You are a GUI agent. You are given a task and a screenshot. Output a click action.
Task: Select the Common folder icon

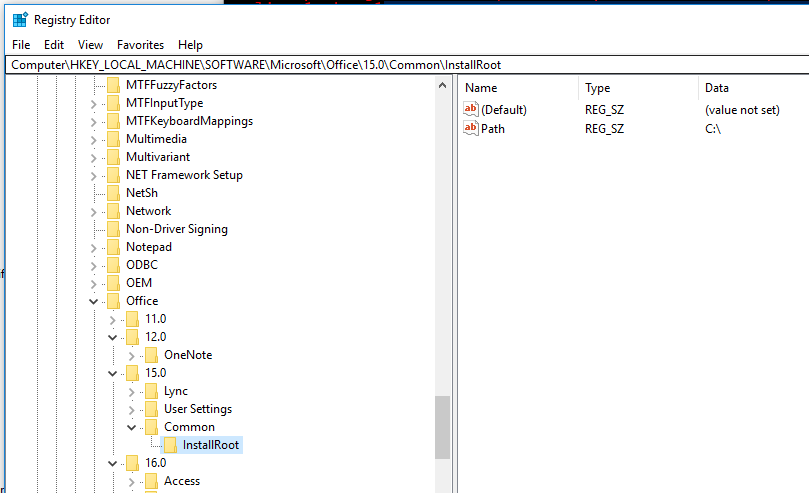(x=152, y=427)
